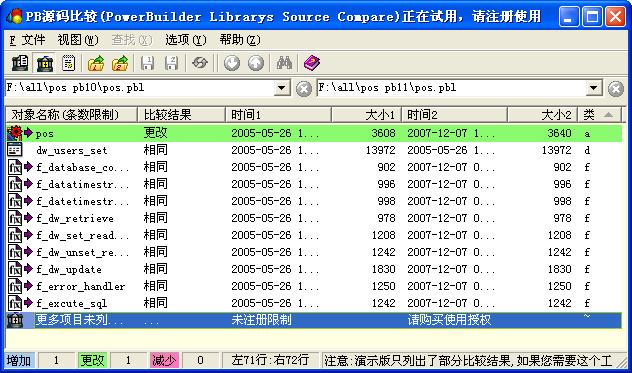Clear the right path with round X button

[616, 89]
